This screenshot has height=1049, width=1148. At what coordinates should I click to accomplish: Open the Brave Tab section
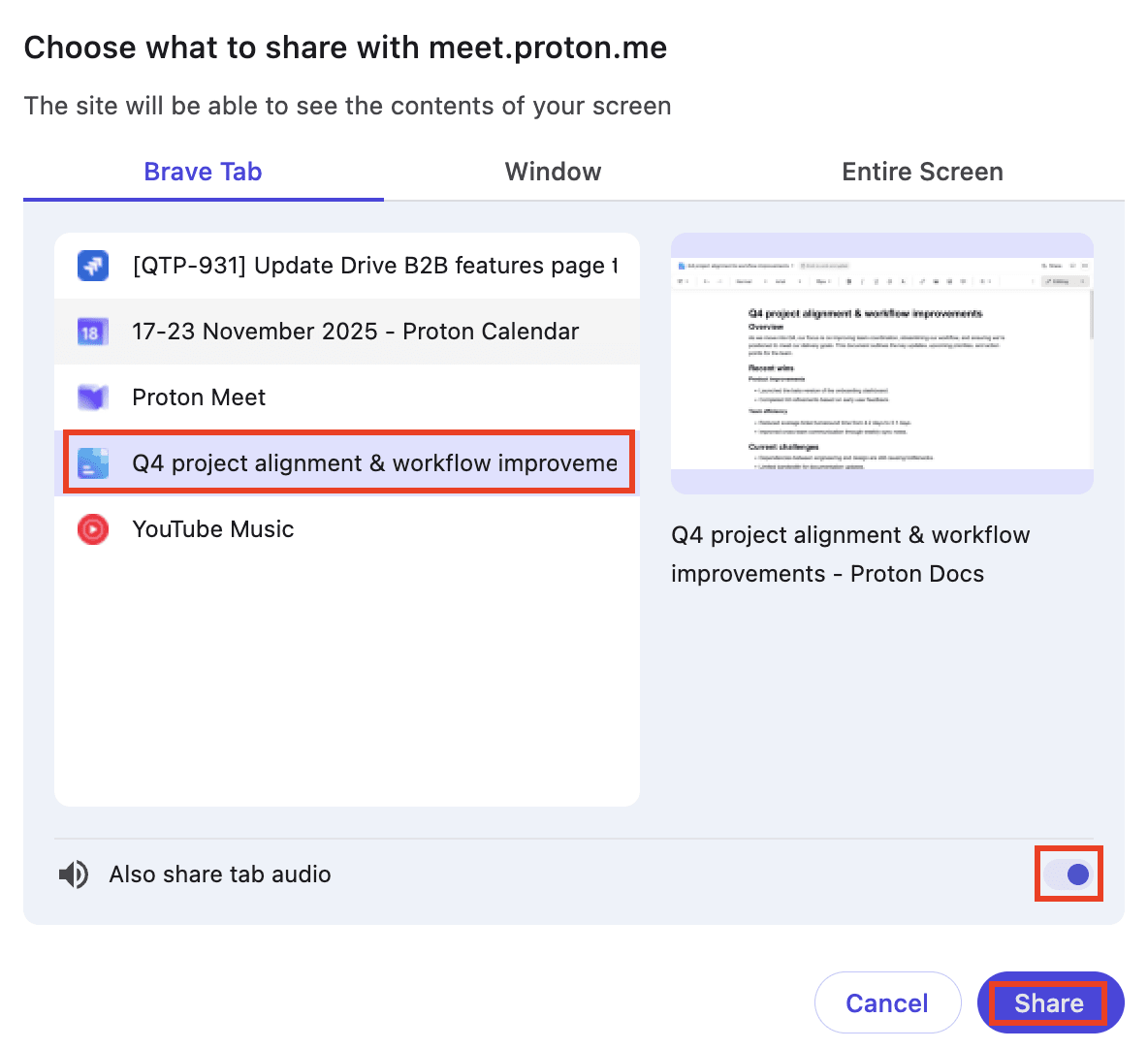[x=203, y=172]
